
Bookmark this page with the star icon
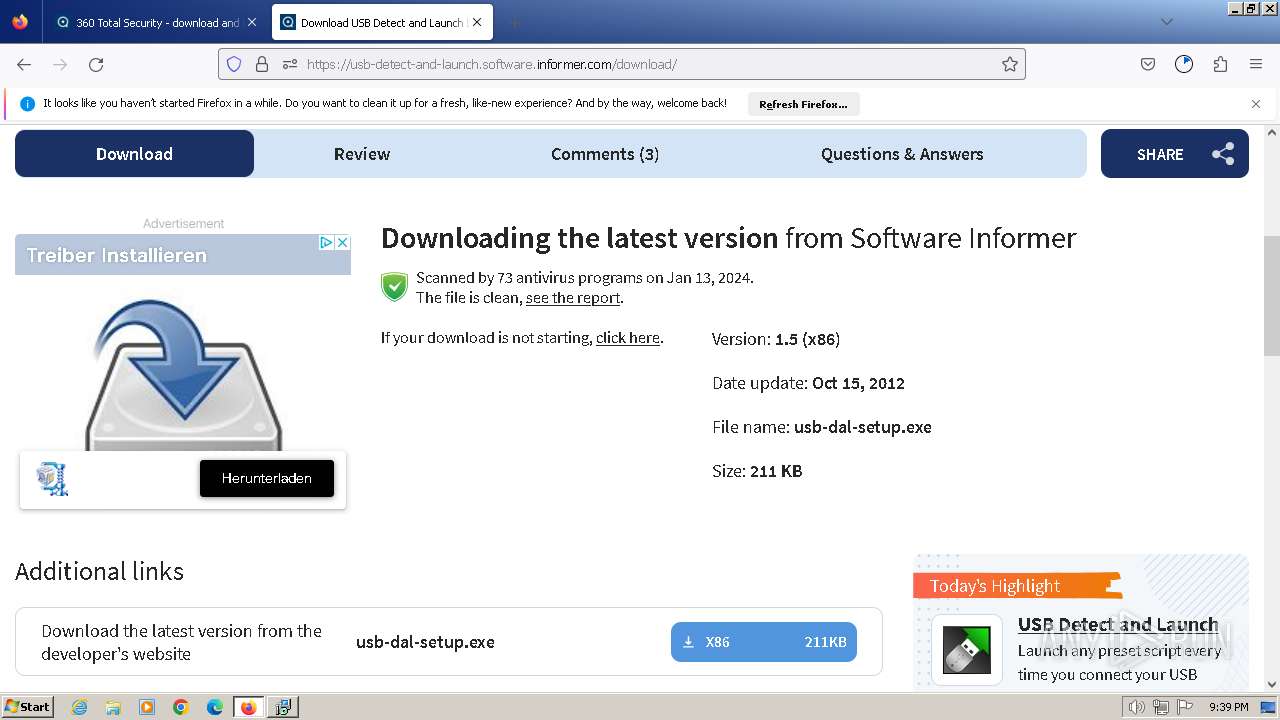[x=1010, y=64]
